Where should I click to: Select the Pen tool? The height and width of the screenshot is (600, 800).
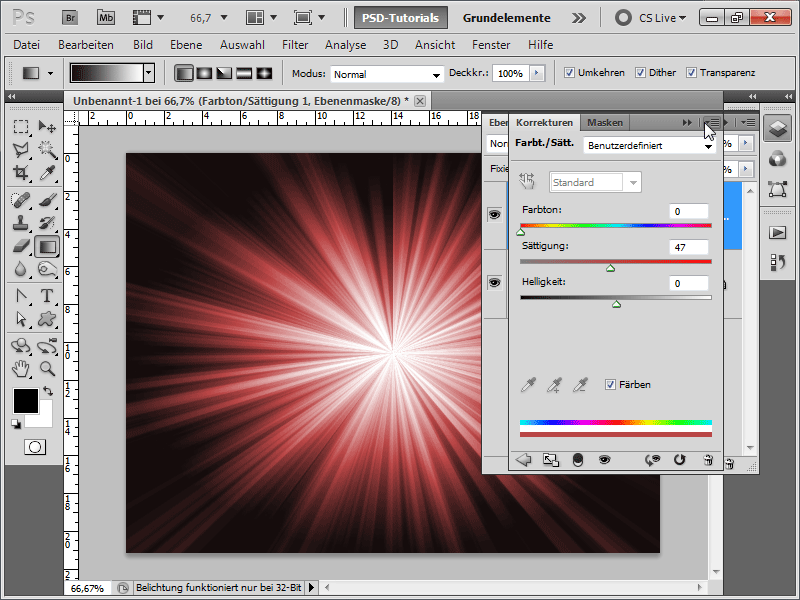tap(21, 296)
